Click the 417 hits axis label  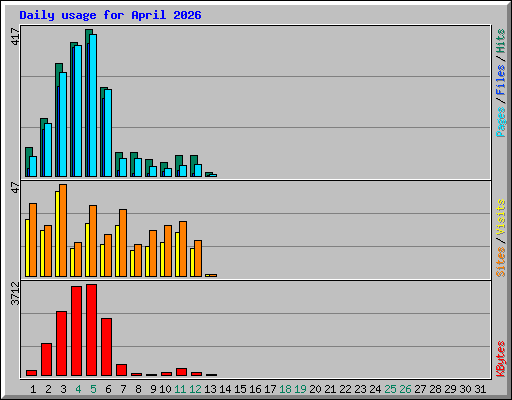click(15, 37)
